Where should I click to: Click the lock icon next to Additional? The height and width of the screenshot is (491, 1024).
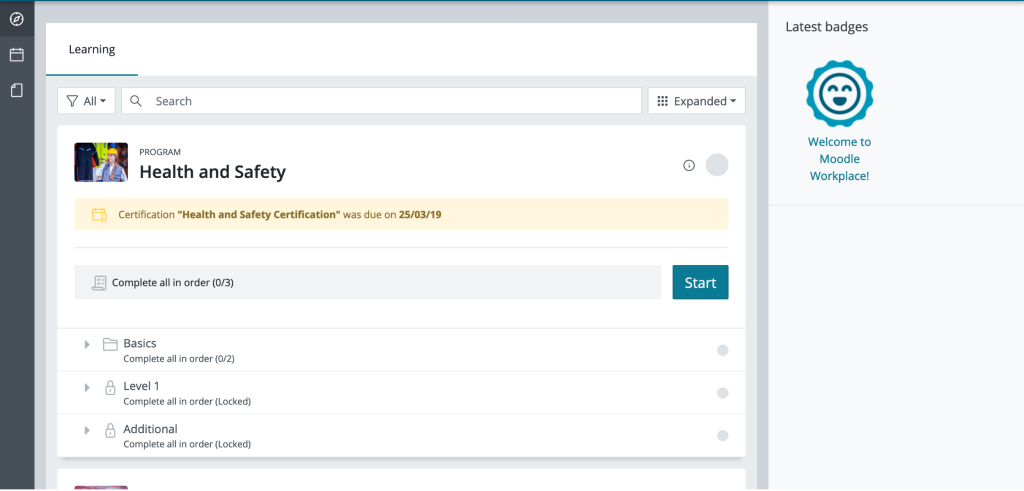[110, 431]
